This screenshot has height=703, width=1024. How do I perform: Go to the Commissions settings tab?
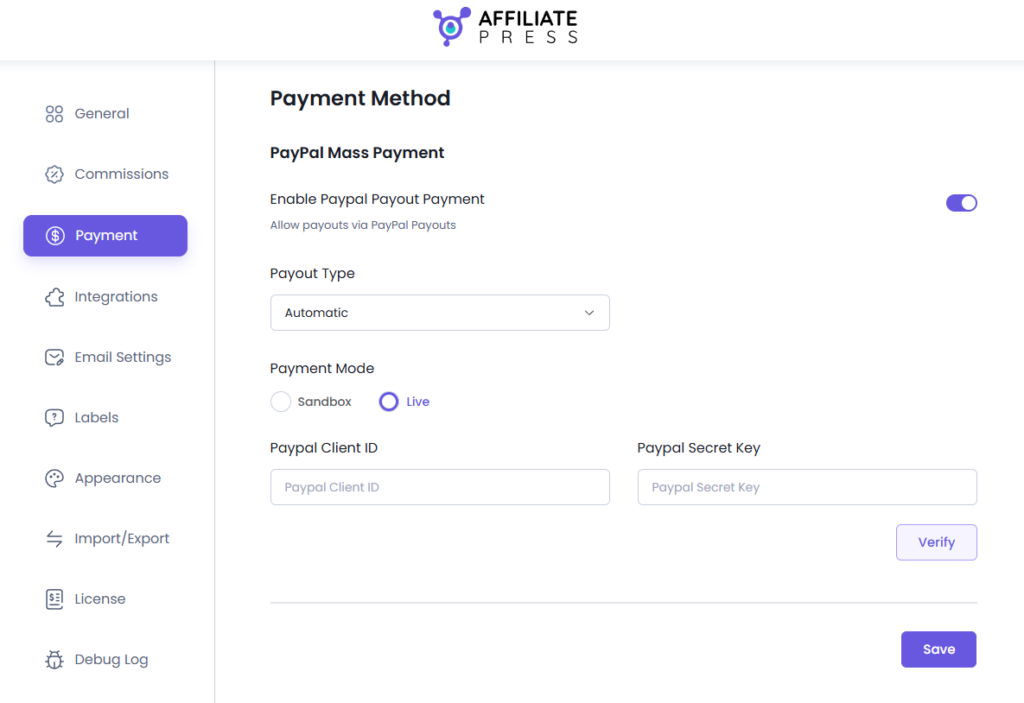click(x=121, y=174)
